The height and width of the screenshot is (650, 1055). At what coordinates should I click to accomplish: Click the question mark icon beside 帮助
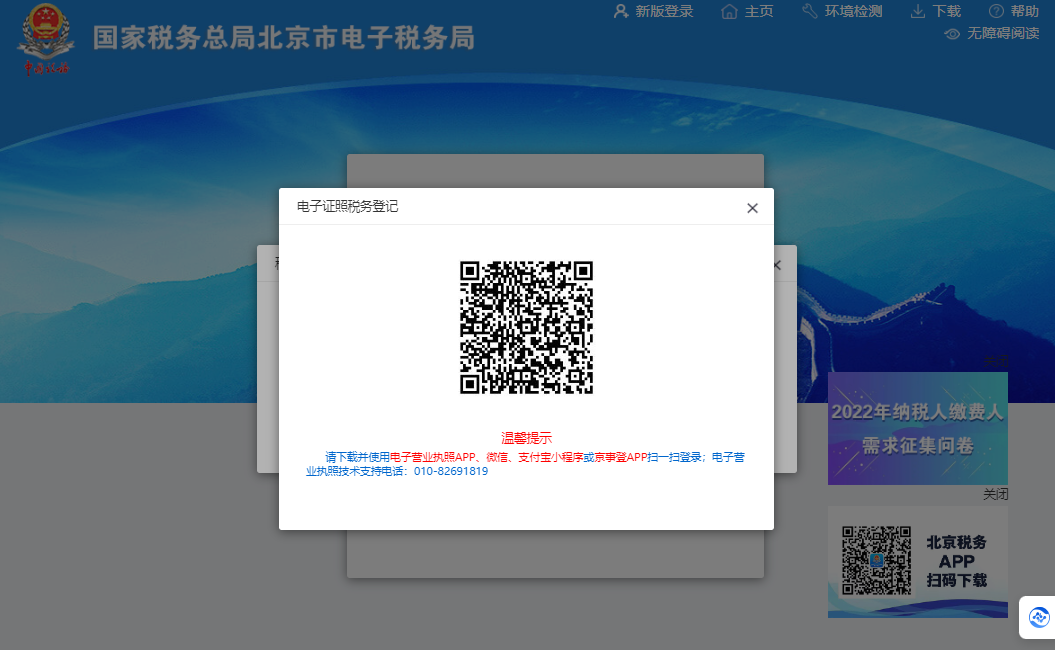tap(996, 11)
